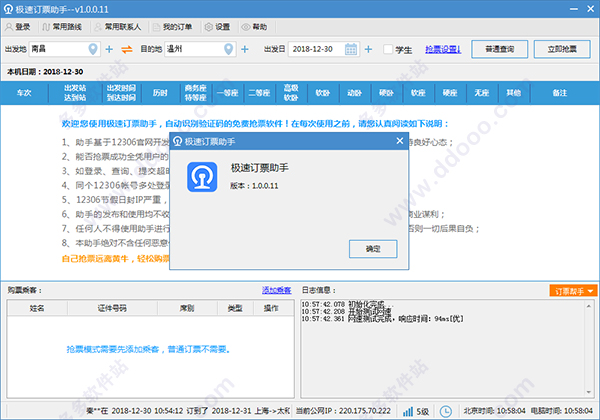Click the 证件号码 column header
Image resolution: width=600 pixels, height=420 pixels.
[x=112, y=308]
